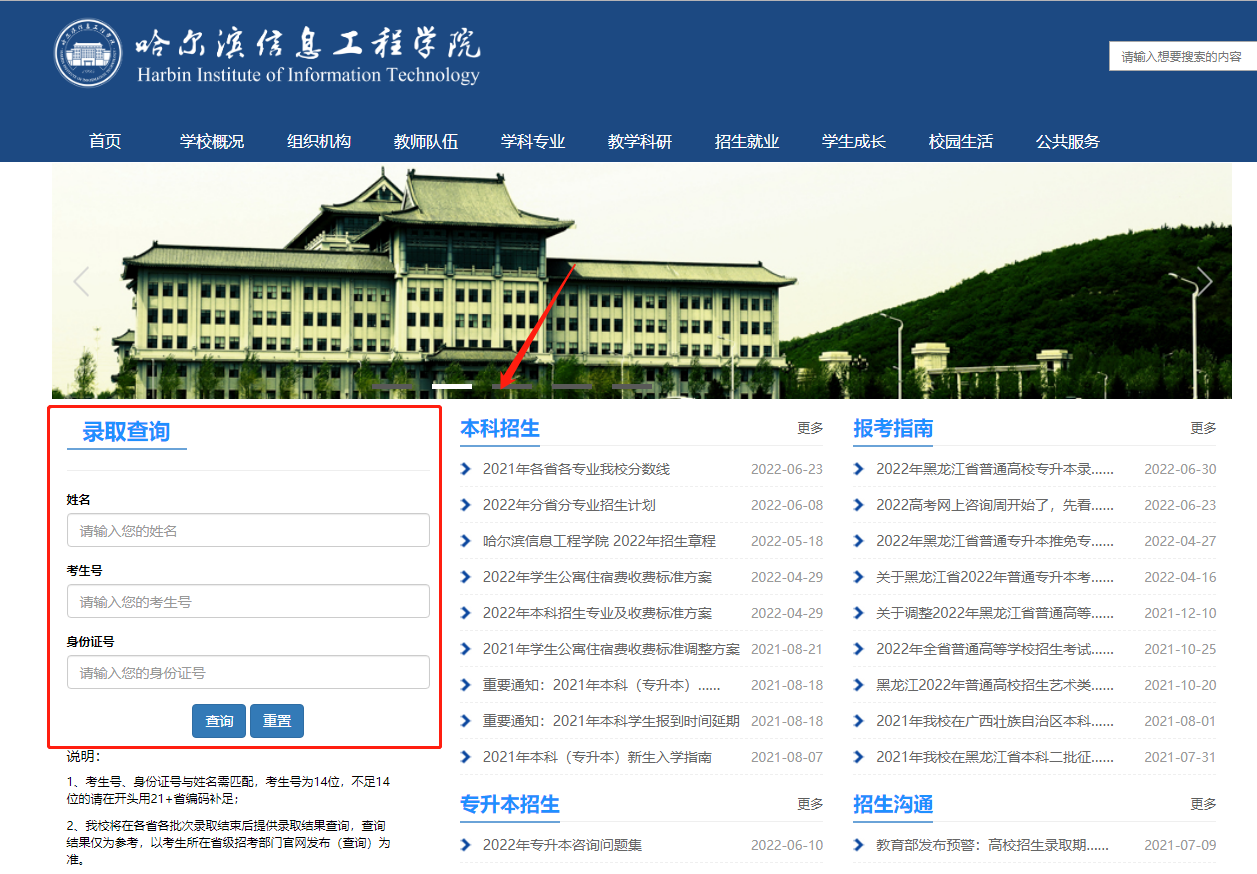Open the 本科招生 section heading
The height and width of the screenshot is (874, 1257).
point(500,428)
